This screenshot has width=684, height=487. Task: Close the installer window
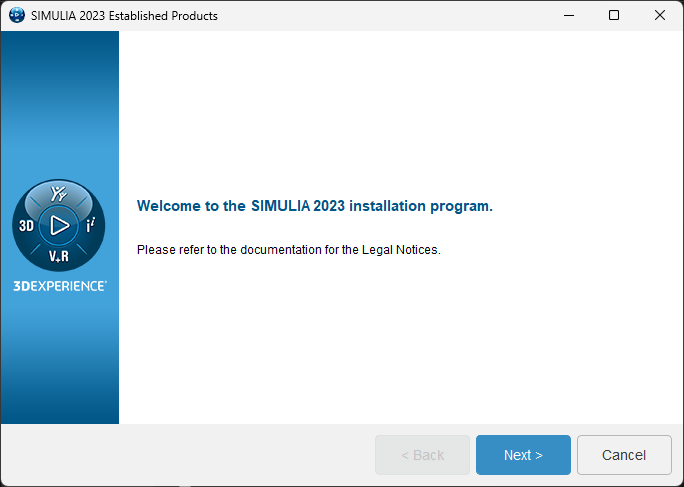pyautogui.click(x=660, y=16)
